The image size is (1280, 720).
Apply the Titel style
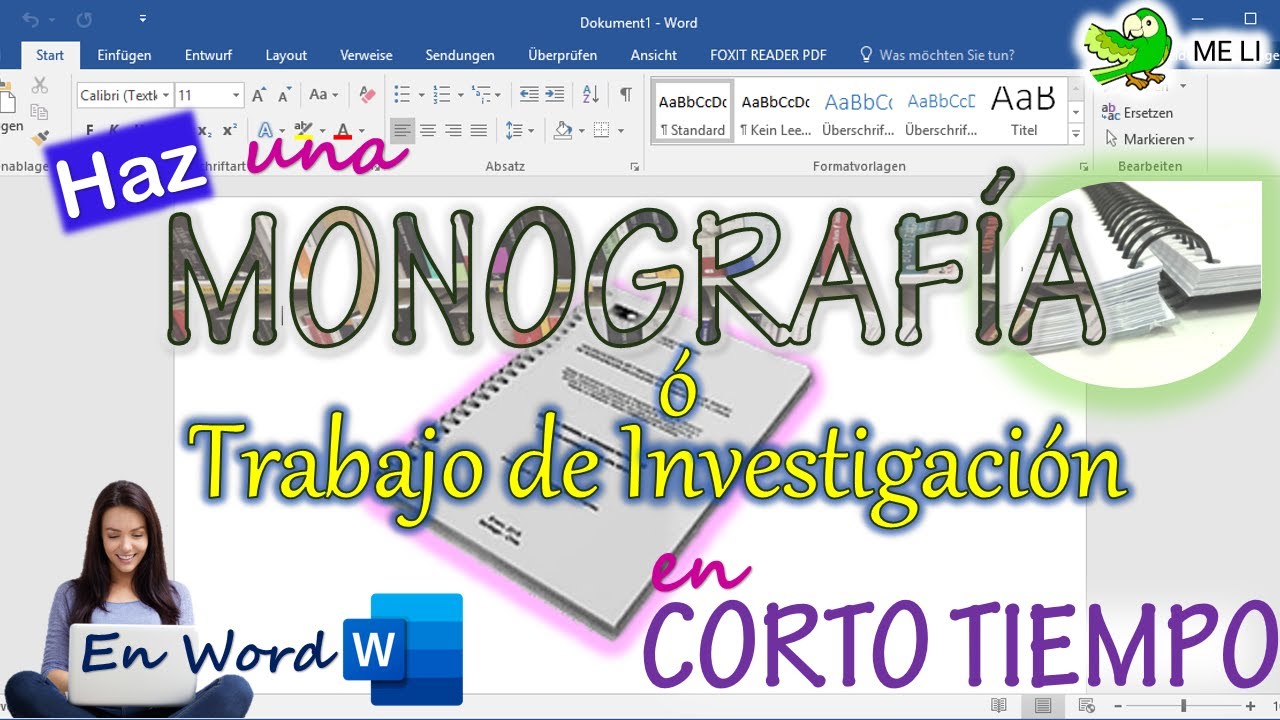tap(1024, 112)
